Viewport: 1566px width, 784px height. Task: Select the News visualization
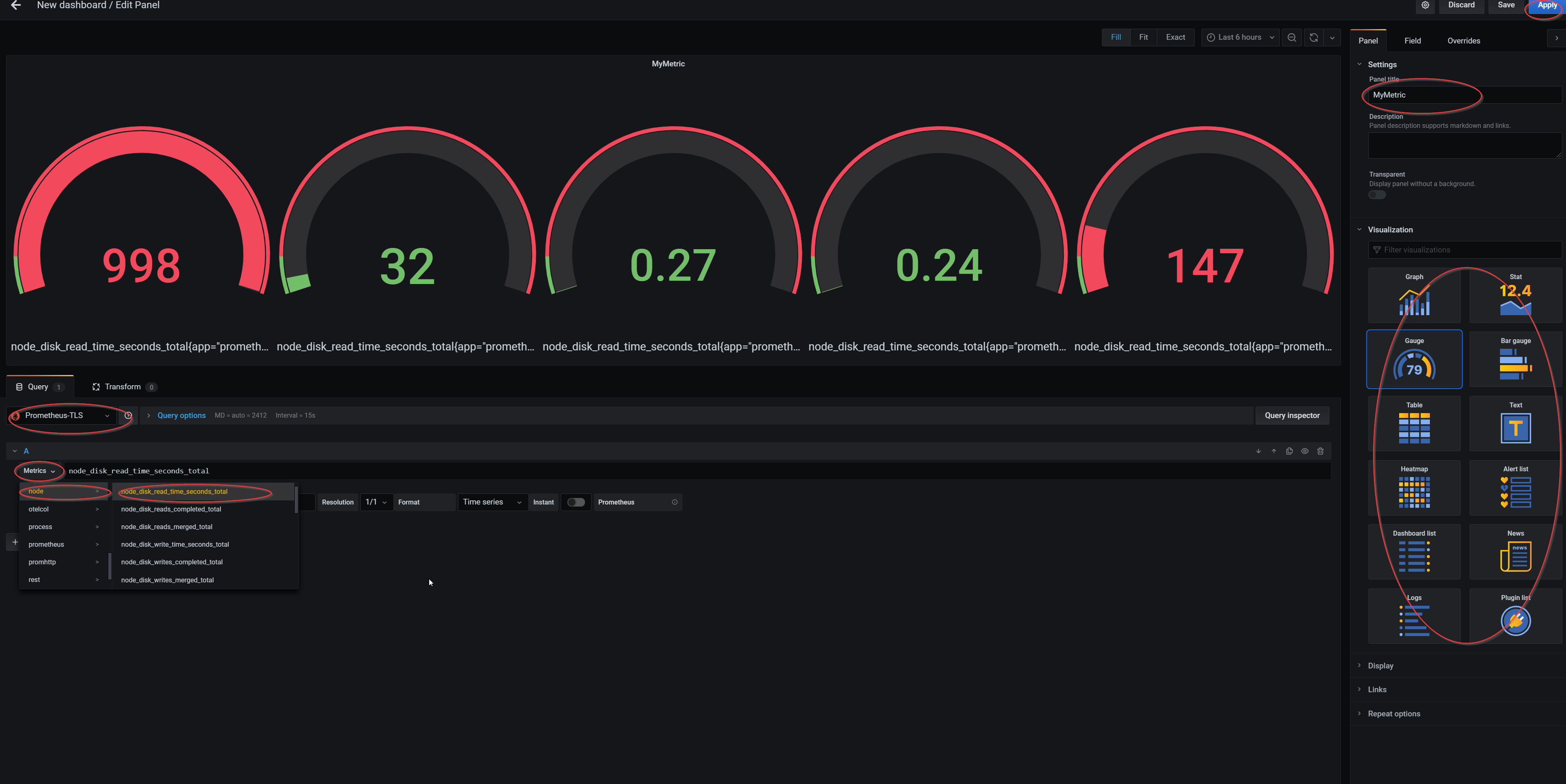click(1516, 552)
